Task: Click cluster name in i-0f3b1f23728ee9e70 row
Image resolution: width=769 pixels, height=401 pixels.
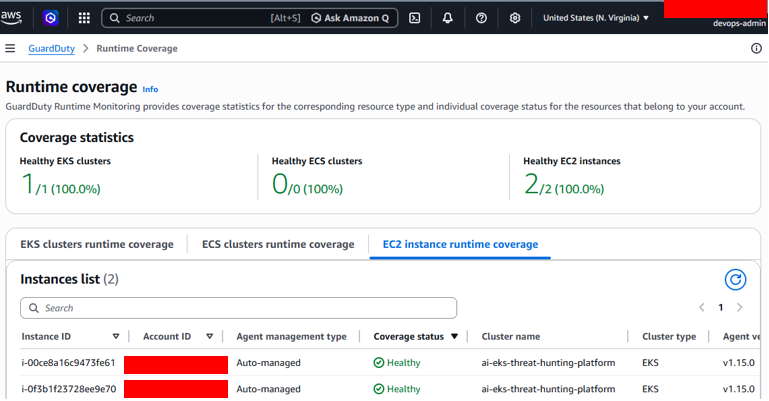Action: coord(548,389)
